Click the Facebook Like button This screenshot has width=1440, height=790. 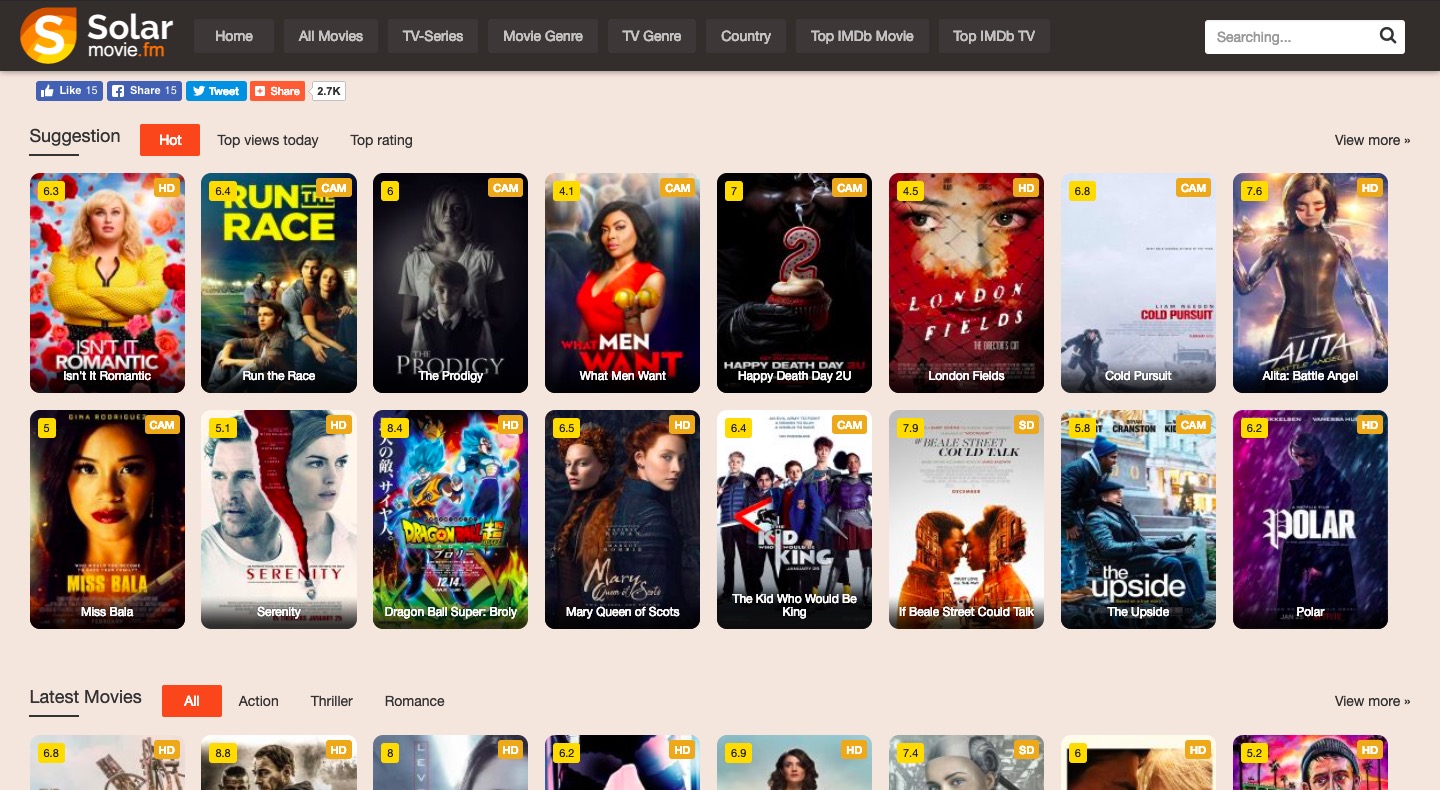pyautogui.click(x=69, y=91)
